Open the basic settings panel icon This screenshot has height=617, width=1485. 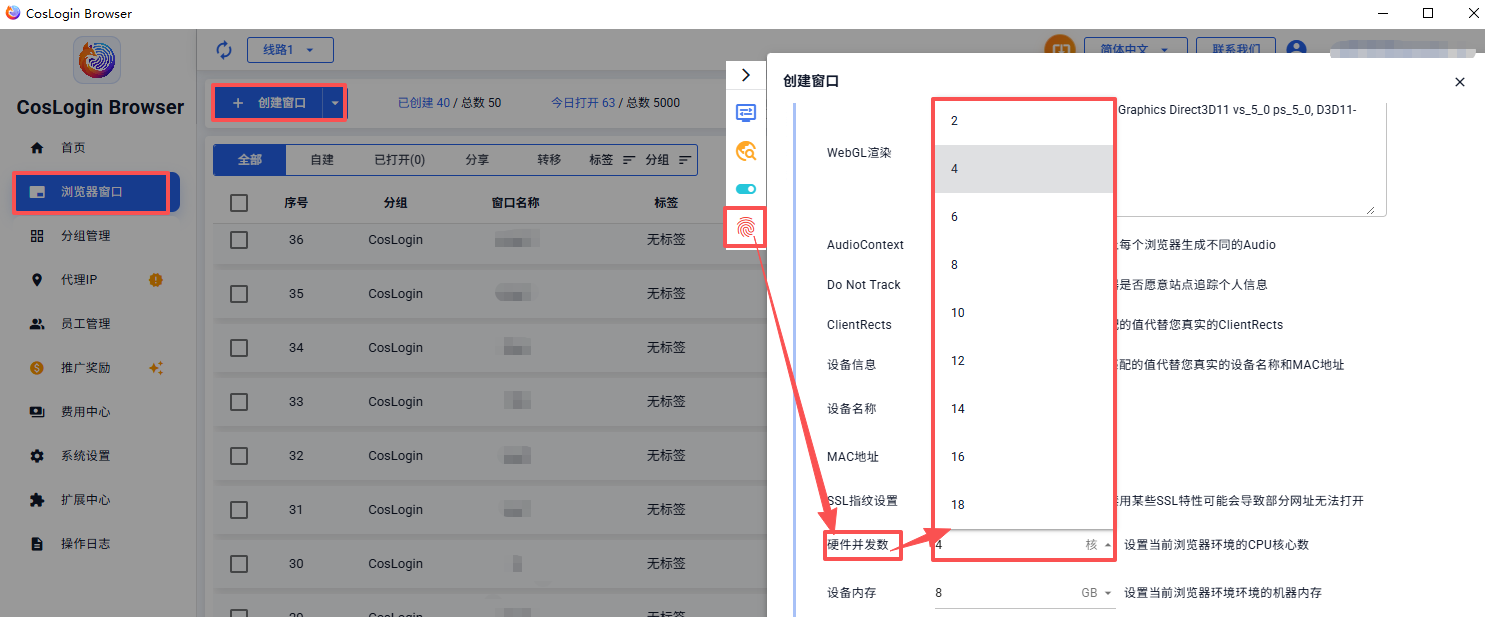coord(746,113)
